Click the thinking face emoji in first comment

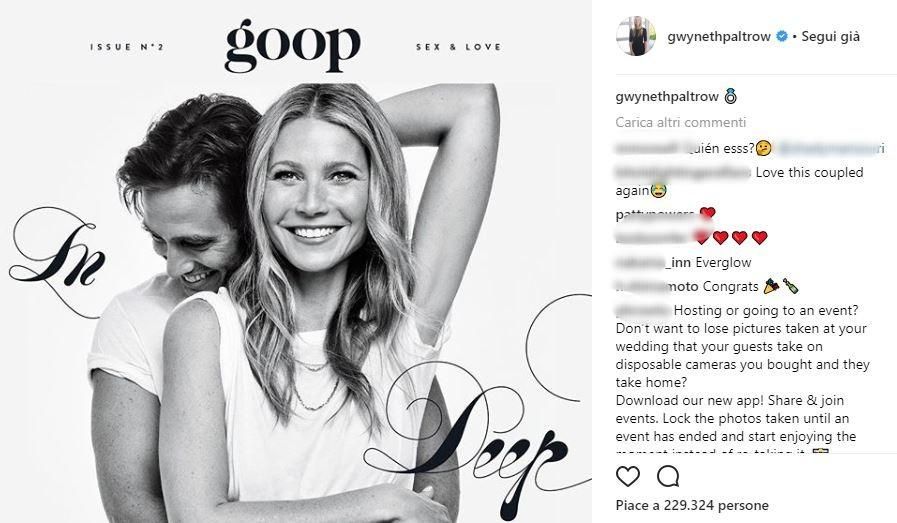pos(764,149)
